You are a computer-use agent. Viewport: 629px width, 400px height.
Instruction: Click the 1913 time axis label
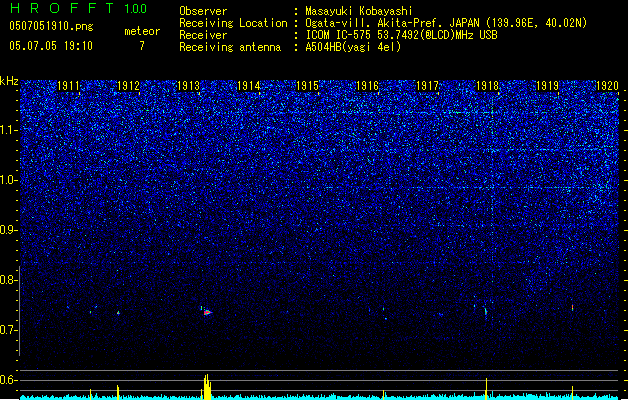(x=189, y=86)
